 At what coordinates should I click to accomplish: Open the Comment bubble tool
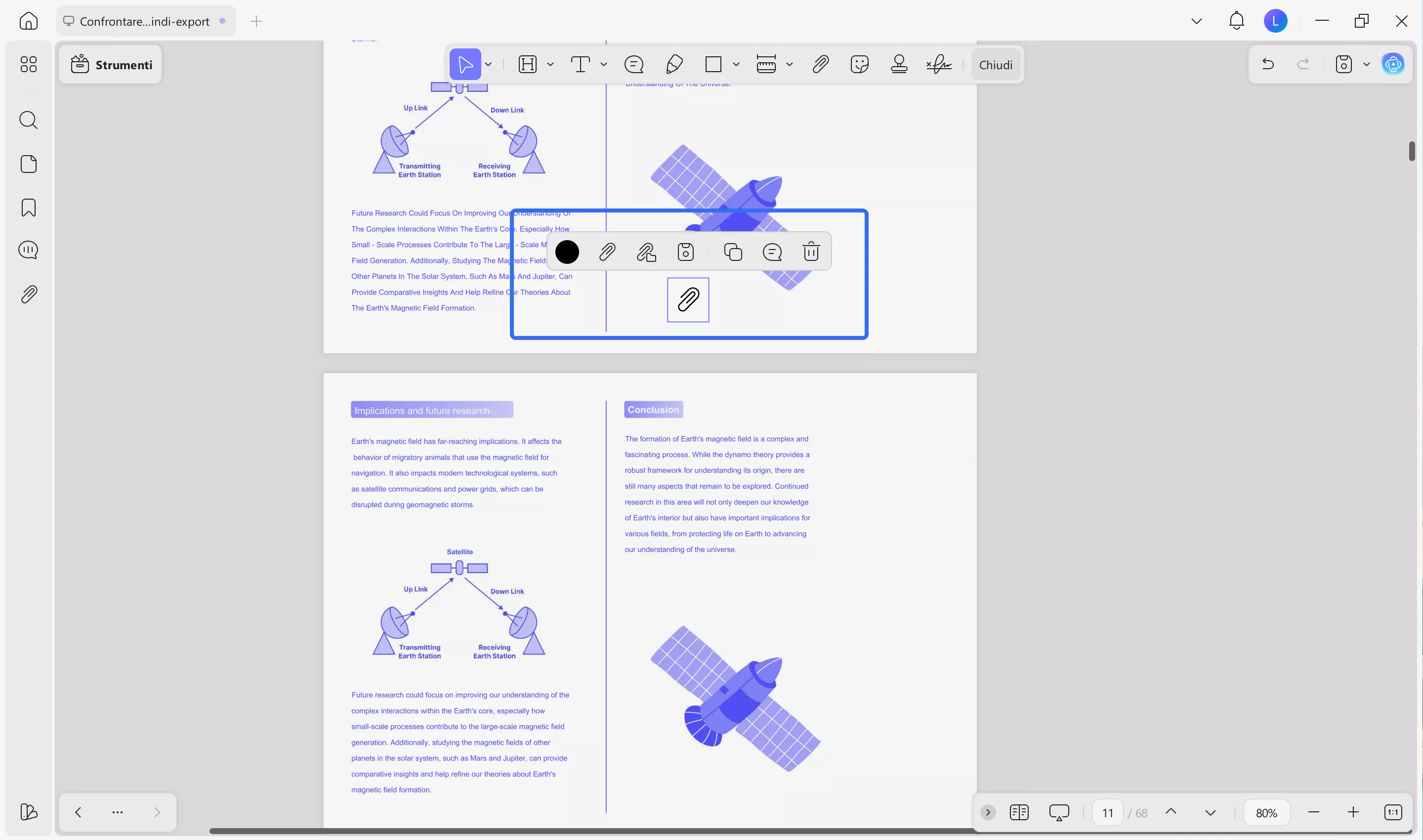pos(634,64)
